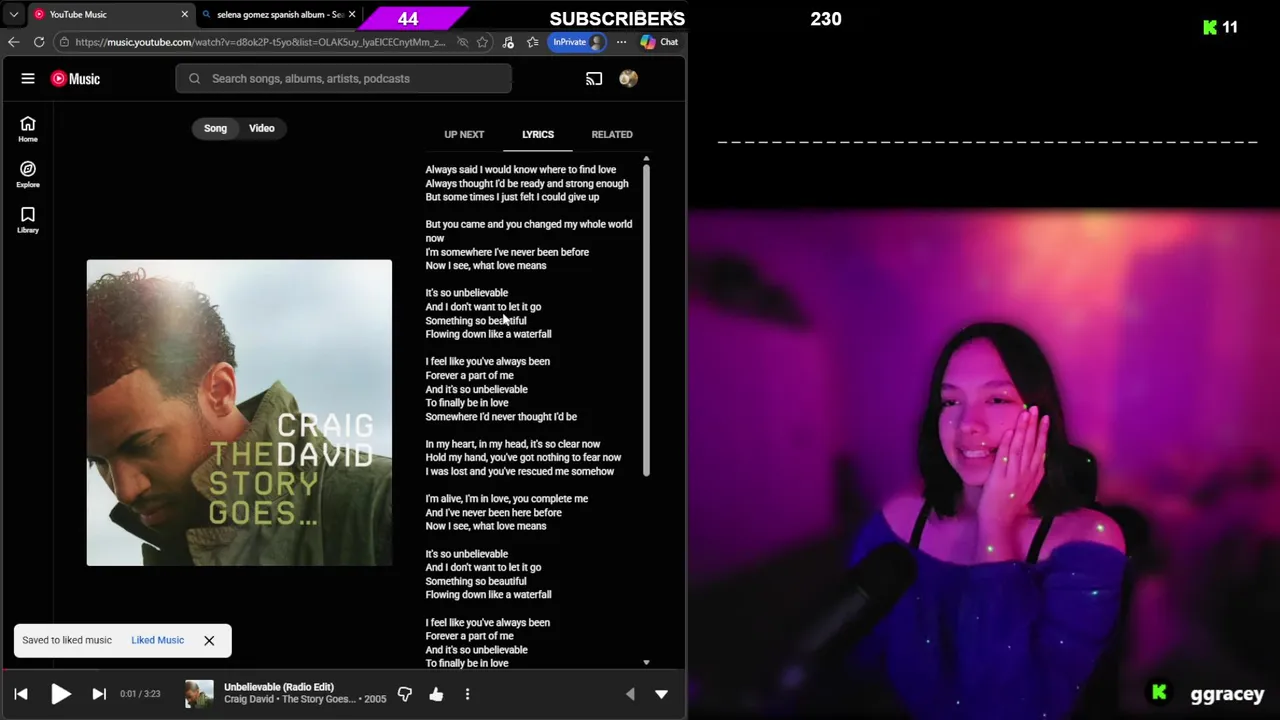1280x720 pixels.
Task: Click lyric "Flowing down like a waterfall" first chorus
Action: 488,334
